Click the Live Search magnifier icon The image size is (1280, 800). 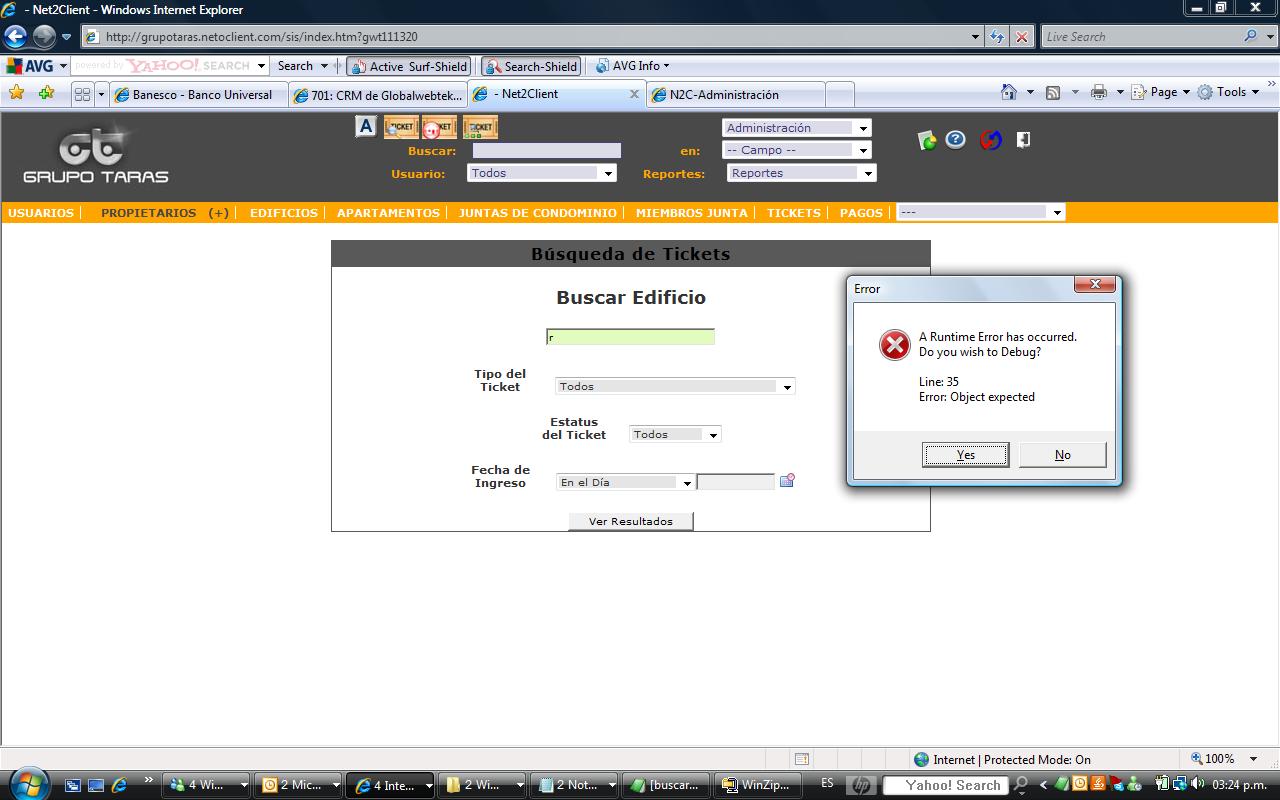1251,36
